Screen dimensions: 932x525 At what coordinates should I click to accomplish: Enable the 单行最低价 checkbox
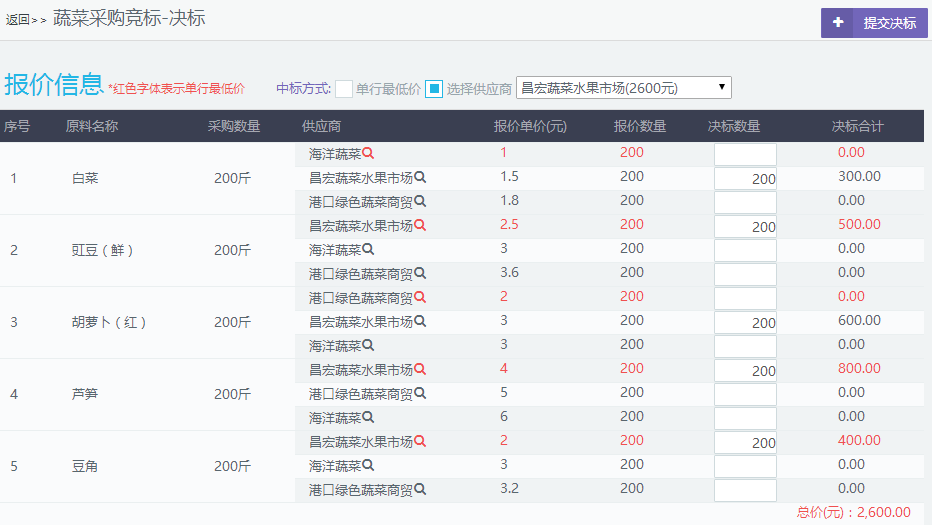pos(344,89)
